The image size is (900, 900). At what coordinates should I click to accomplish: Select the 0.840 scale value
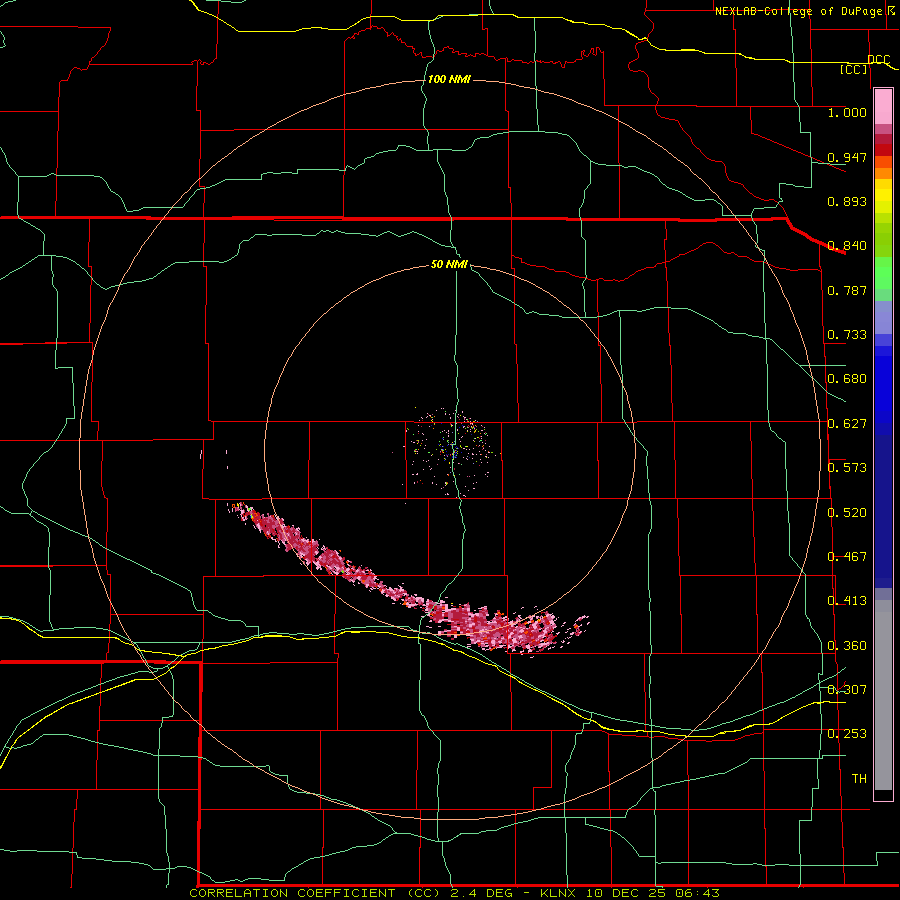[x=847, y=246]
